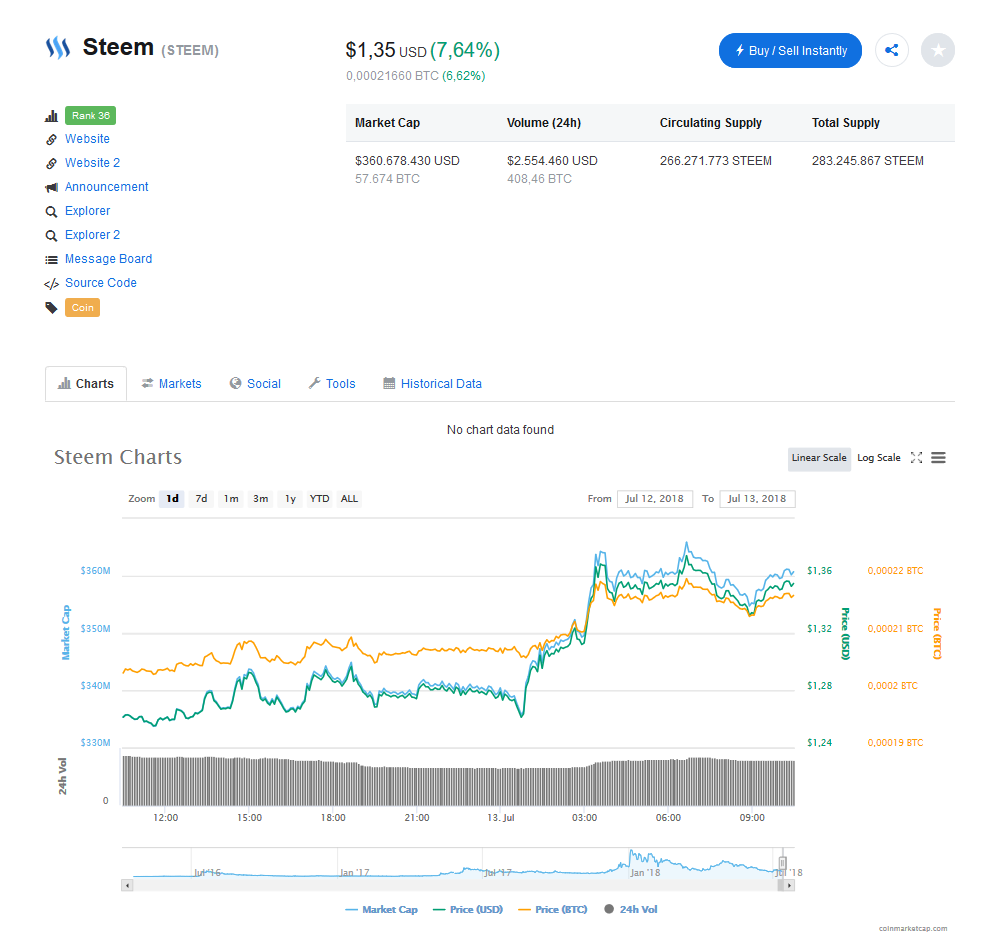Click the $360.678.430 USD market cap value
Screen dimensions: 984x943
[x=407, y=161]
